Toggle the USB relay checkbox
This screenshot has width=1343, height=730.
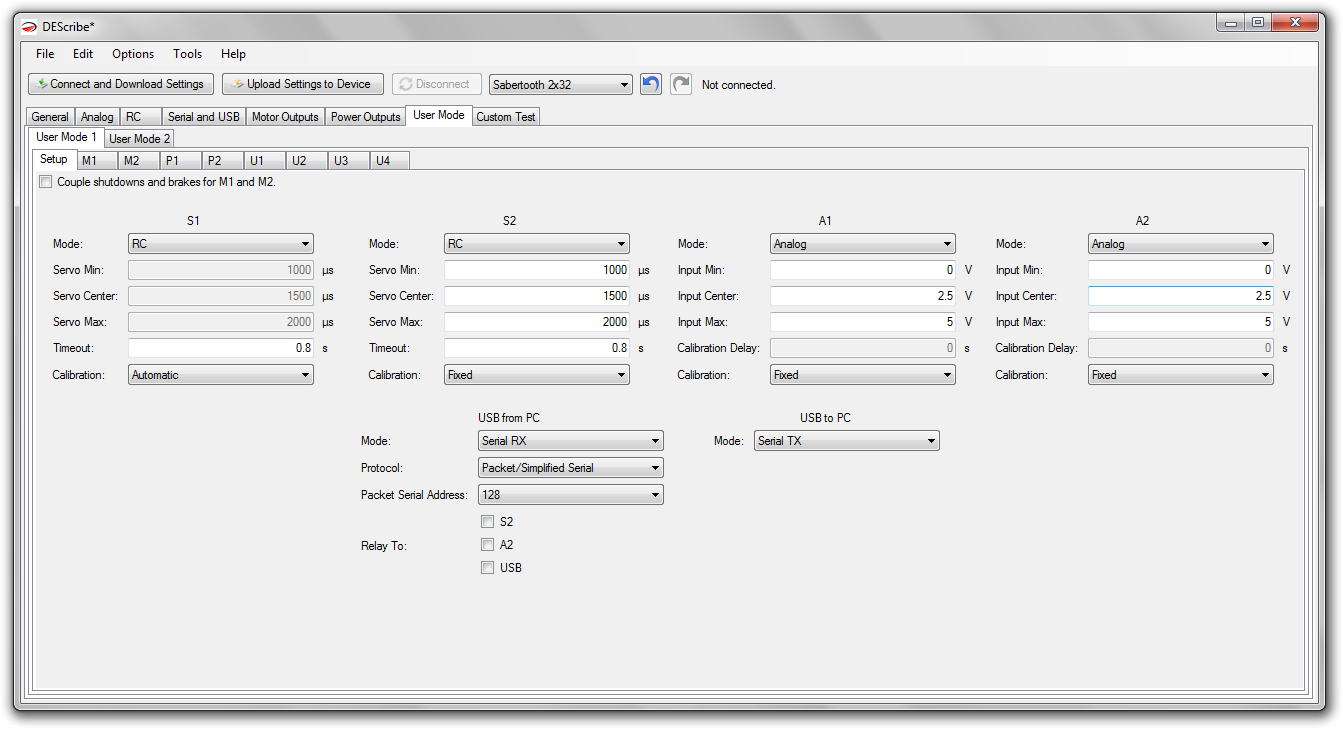(x=487, y=568)
